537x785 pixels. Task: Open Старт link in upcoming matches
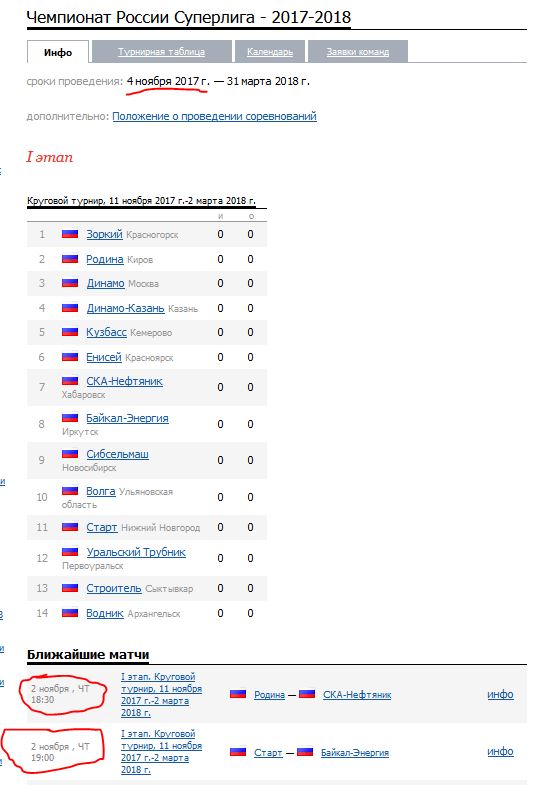tap(268, 752)
